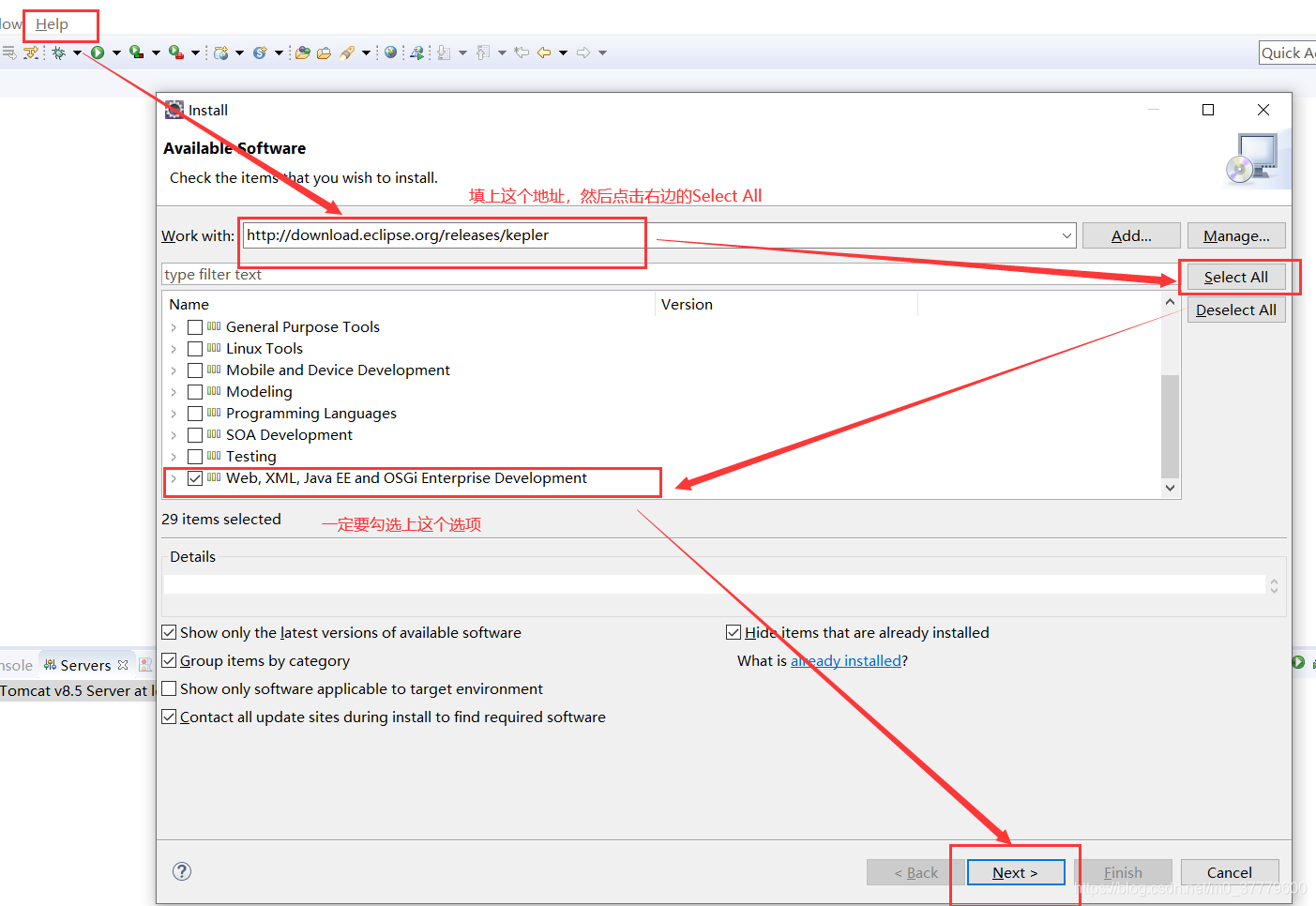The height and width of the screenshot is (906, 1316).
Task: Open the Work with address dropdown arrow
Action: [x=1066, y=235]
